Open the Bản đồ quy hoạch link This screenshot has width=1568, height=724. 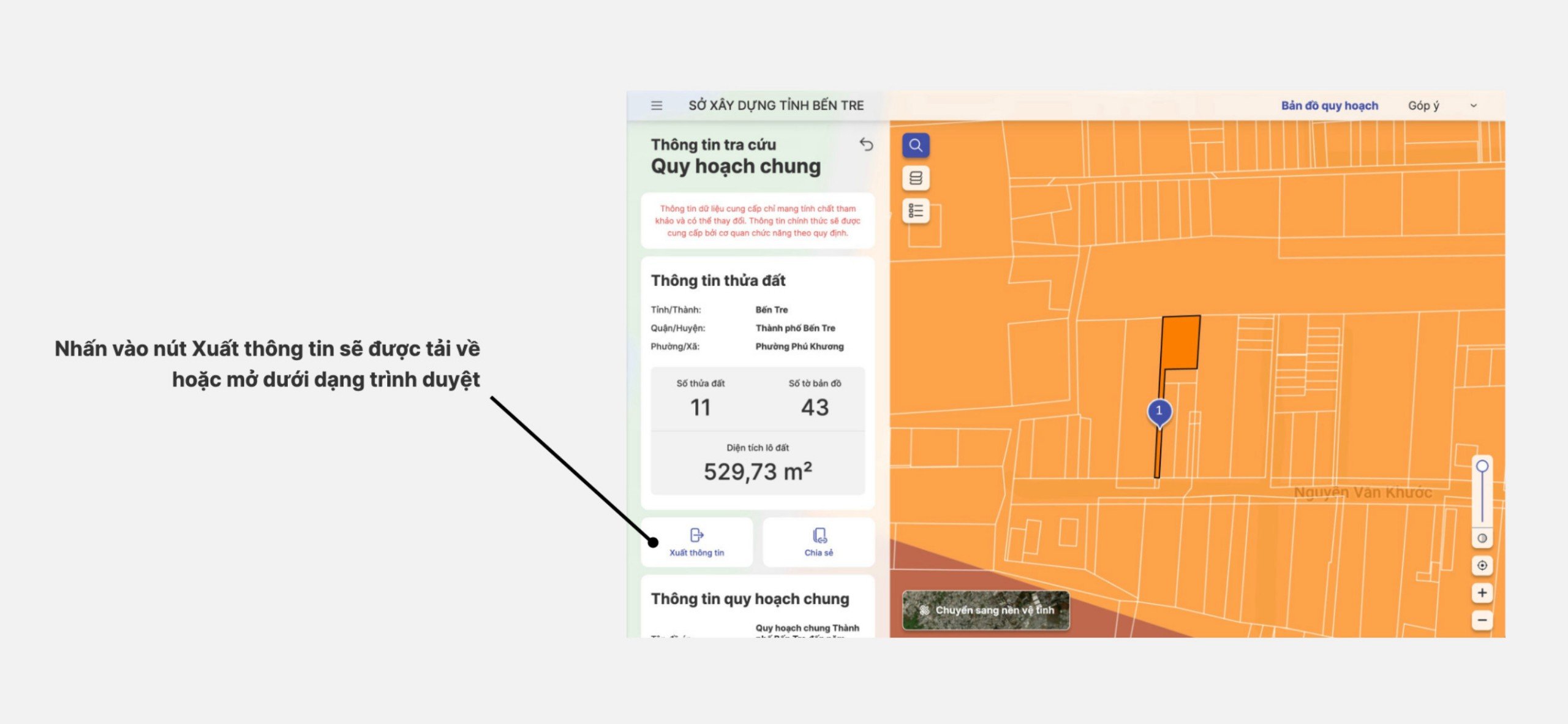point(1329,105)
